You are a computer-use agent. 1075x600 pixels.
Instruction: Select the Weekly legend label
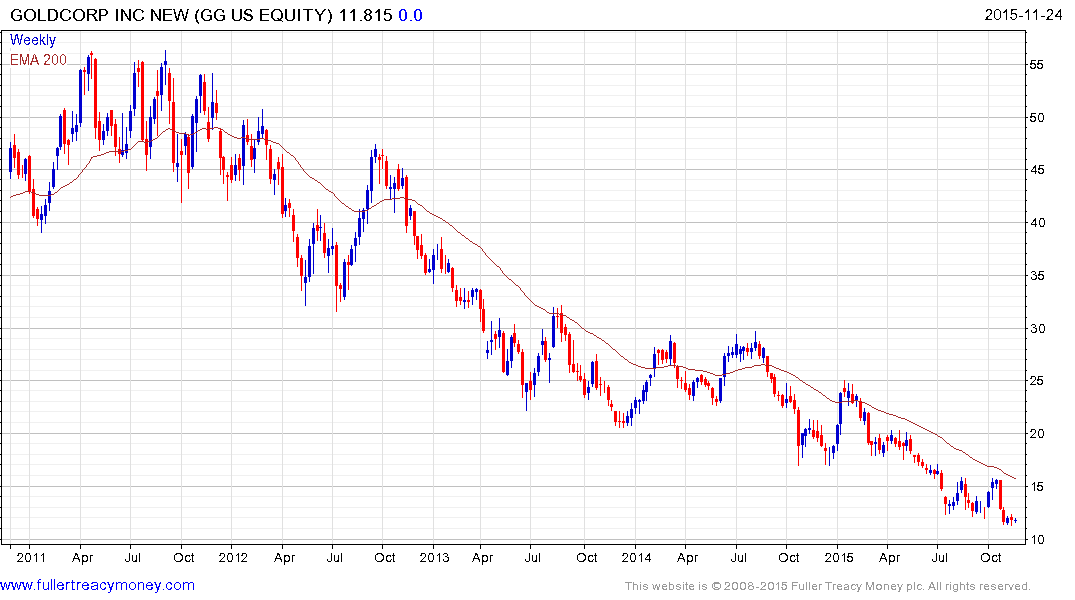click(x=32, y=40)
